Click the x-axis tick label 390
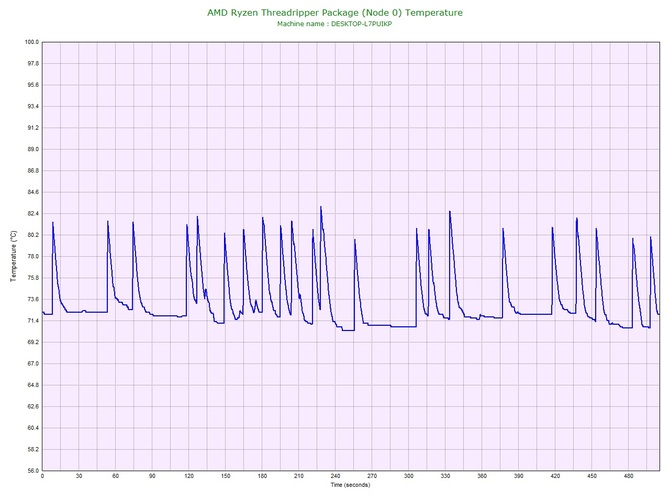Image resolution: width=670 pixels, height=502 pixels. click(519, 476)
